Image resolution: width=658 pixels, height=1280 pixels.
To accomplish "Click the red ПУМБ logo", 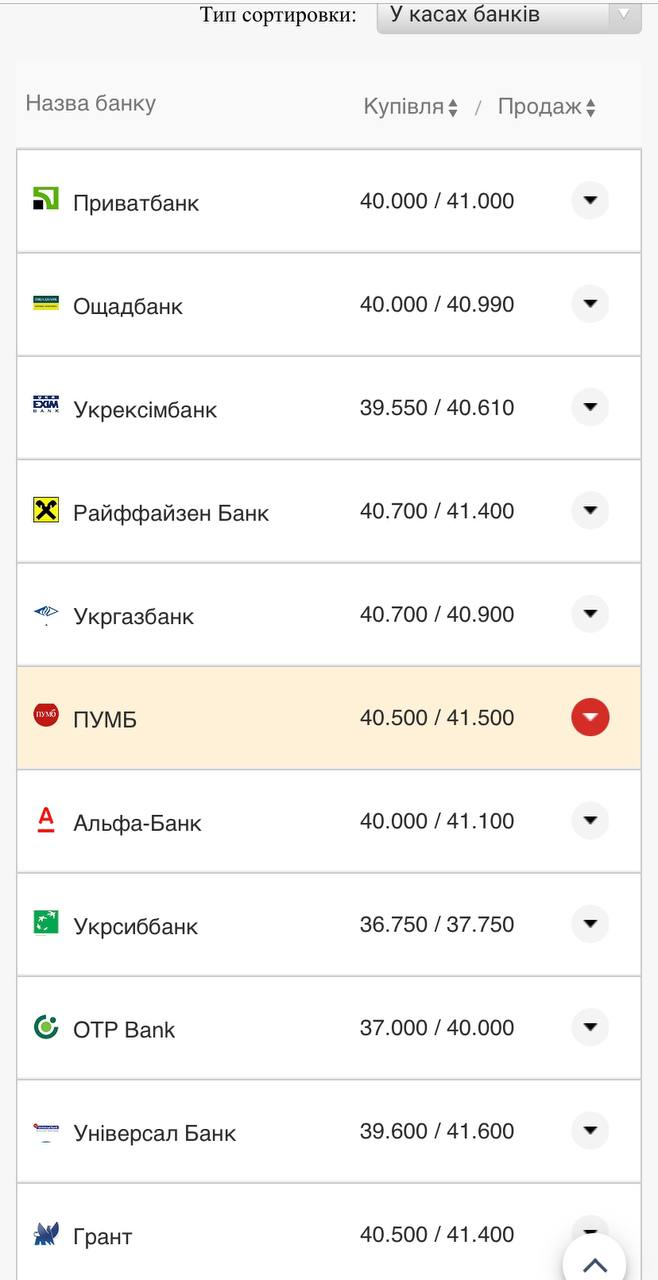I will pyautogui.click(x=46, y=715).
